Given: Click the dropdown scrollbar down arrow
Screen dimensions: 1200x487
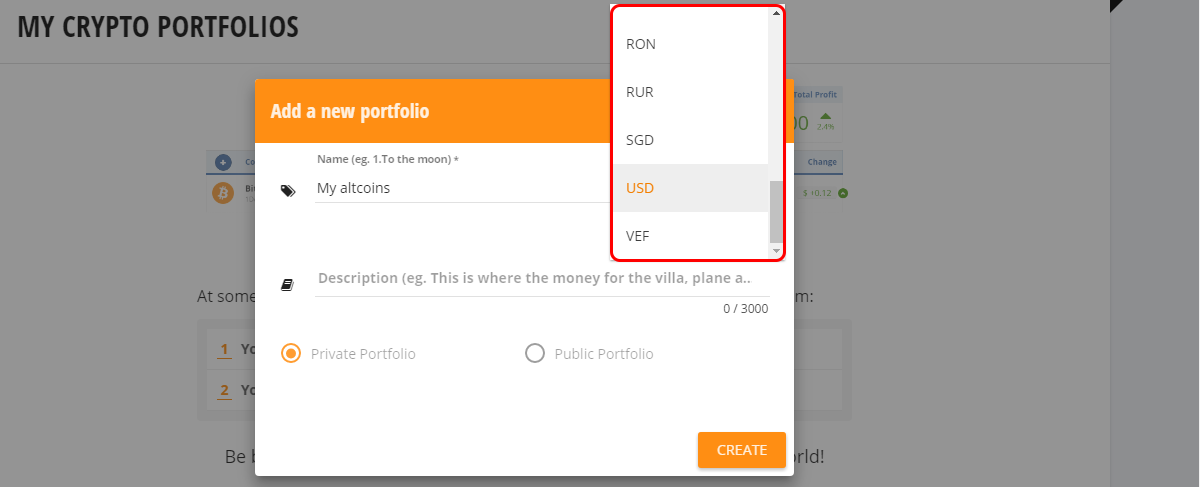Looking at the screenshot, I should tap(776, 250).
